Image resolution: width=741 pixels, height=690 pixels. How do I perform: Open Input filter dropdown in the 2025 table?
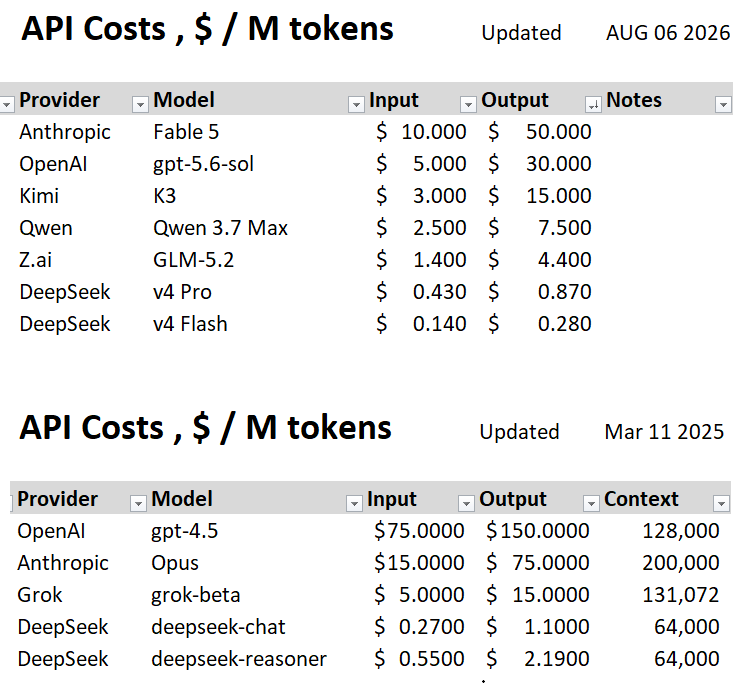tap(466, 503)
